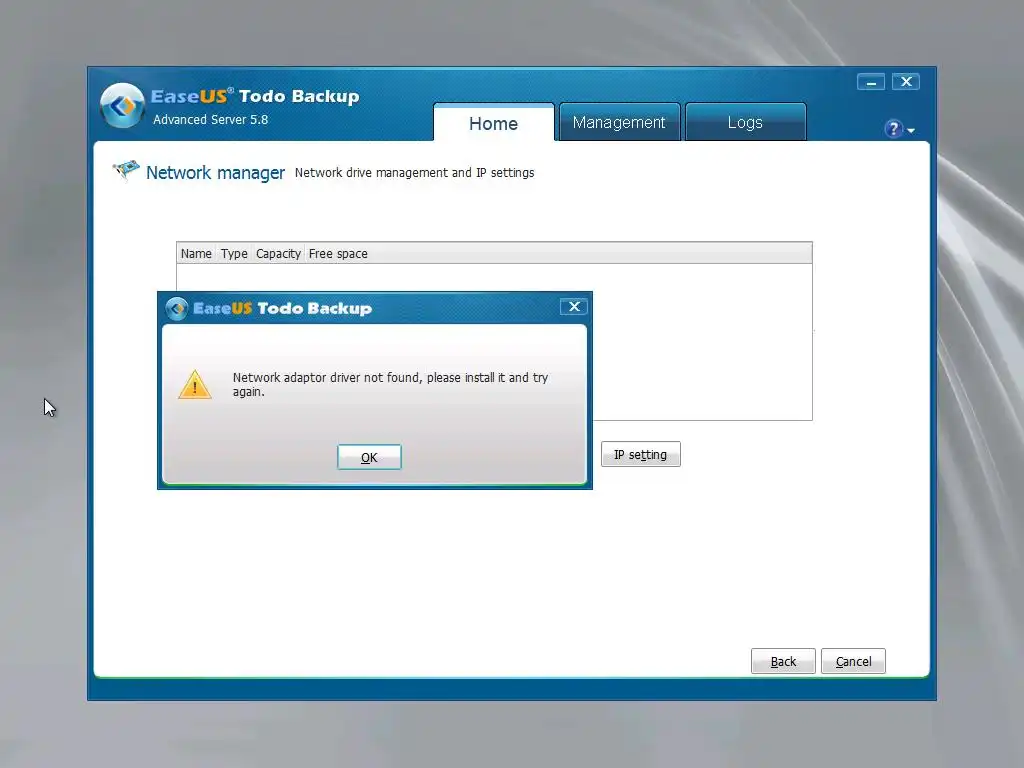Screen dimensions: 1024x768
Task: Open the IP setting button
Action: 641,455
